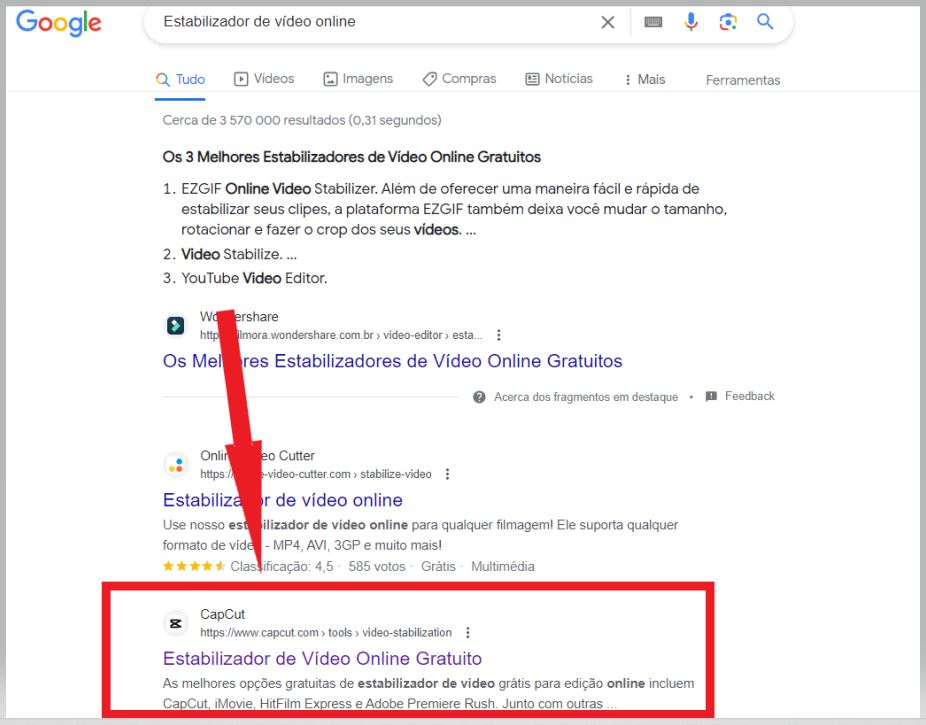Click the Google logo
Image resolution: width=926 pixels, height=725 pixels.
point(58,24)
